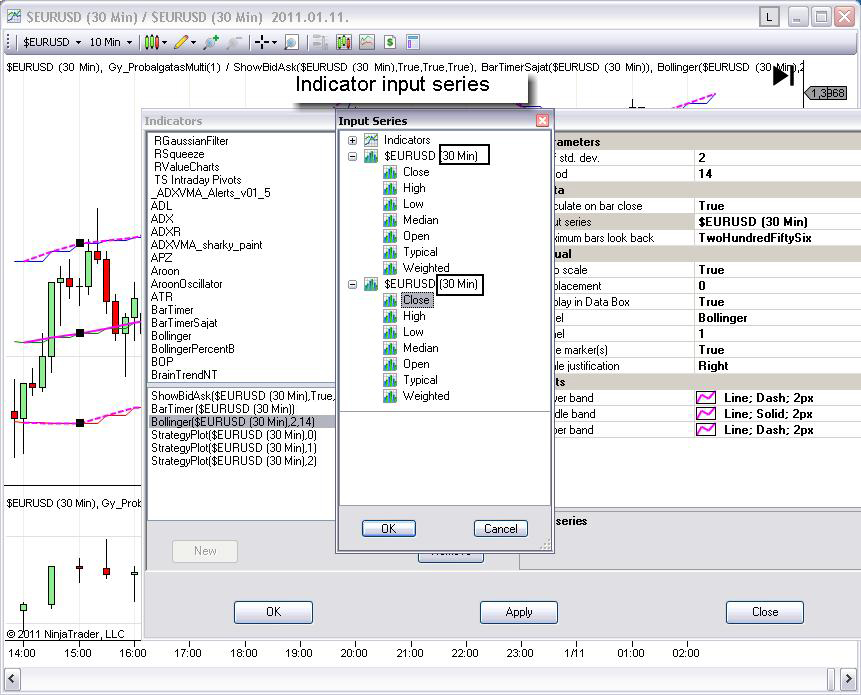Click the green dollar-sign toolbar icon
Viewport: 861px width, 695px height.
coord(390,42)
